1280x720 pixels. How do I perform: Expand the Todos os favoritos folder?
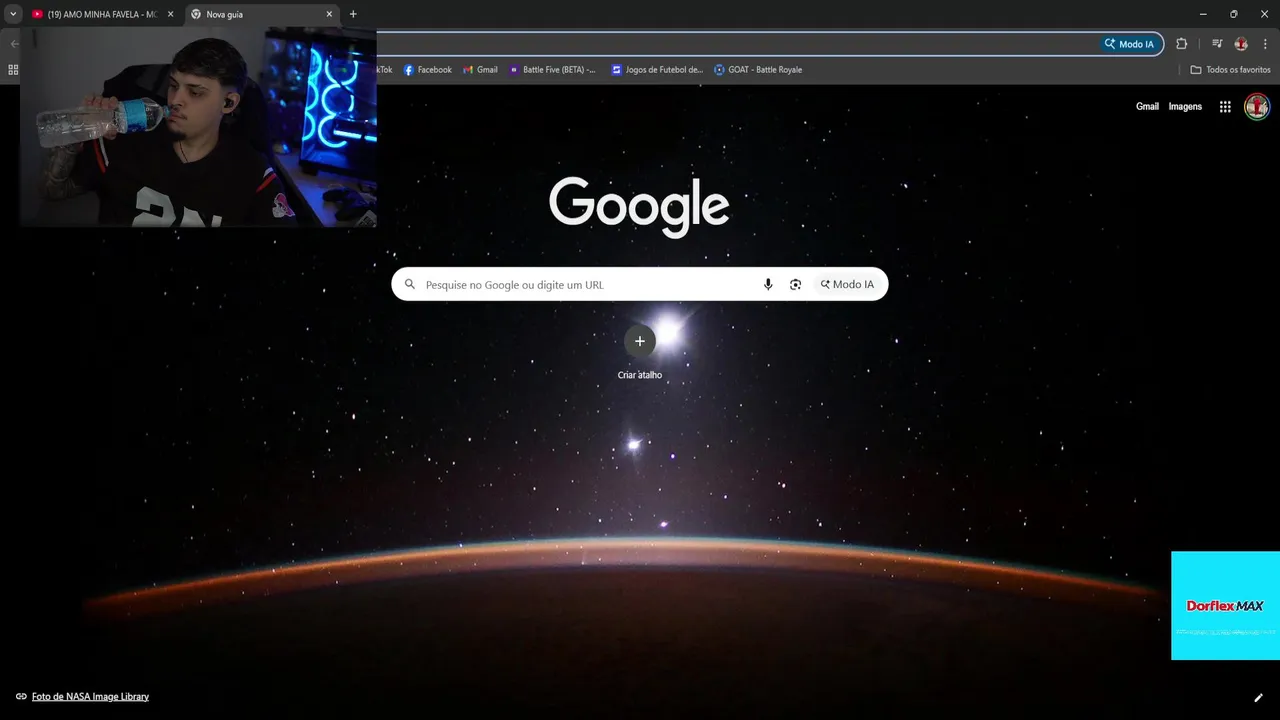pos(1230,70)
